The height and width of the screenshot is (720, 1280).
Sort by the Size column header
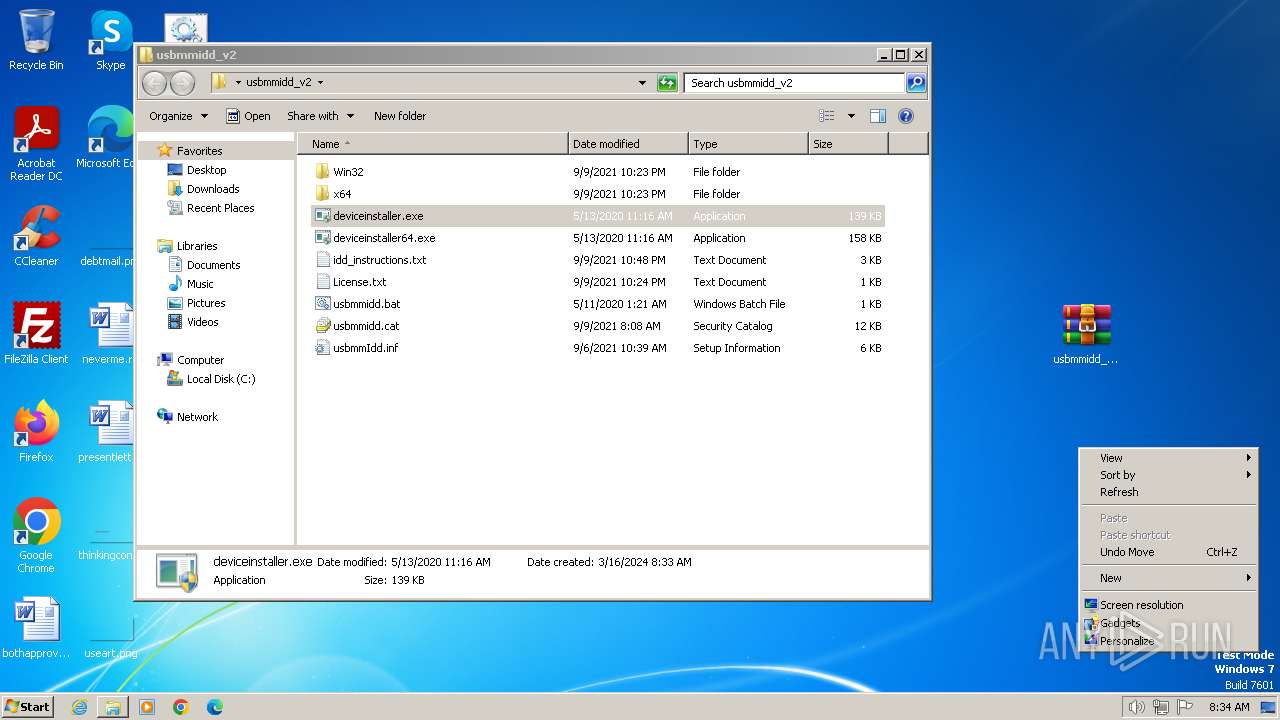848,144
